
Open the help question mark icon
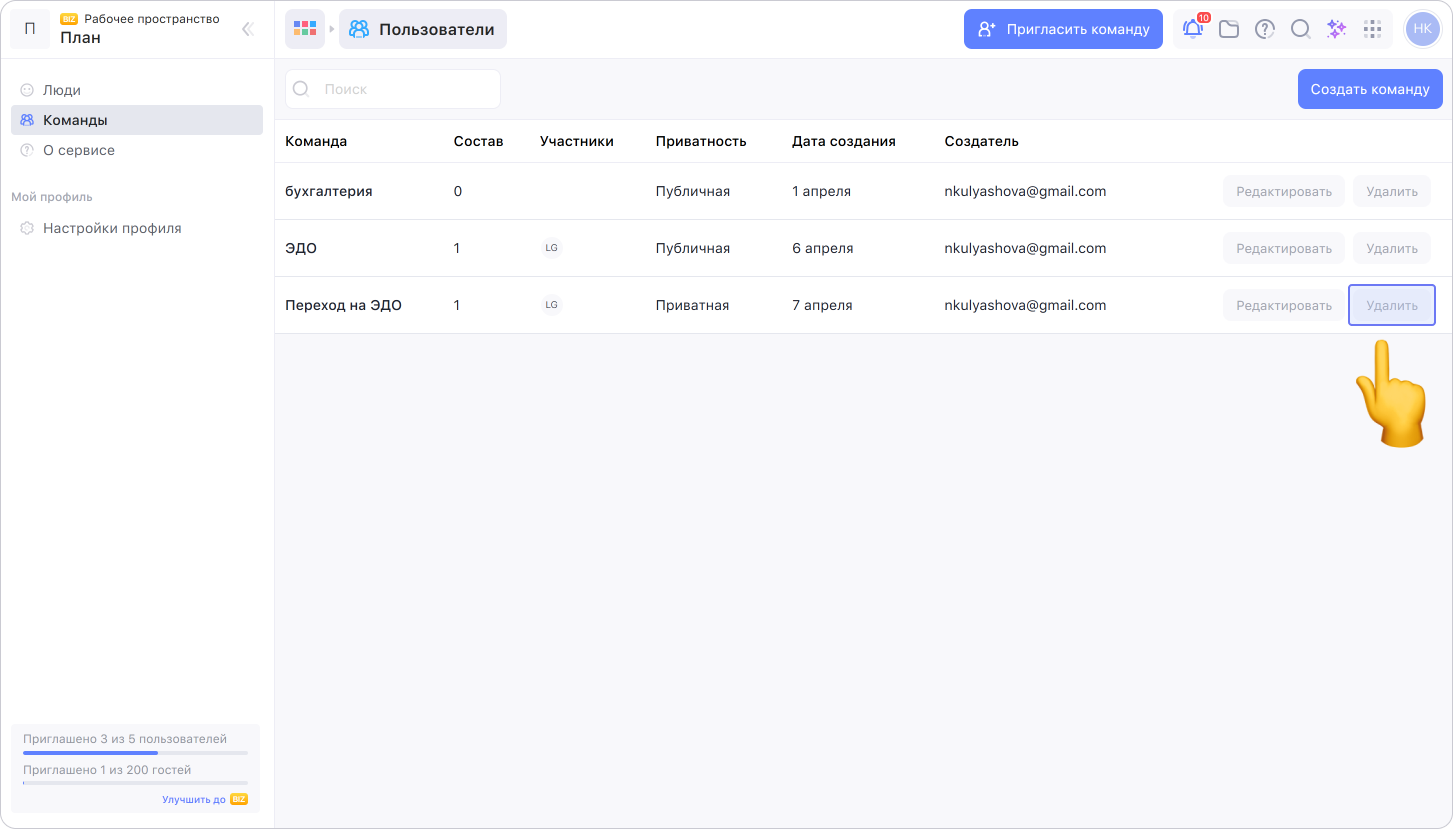pyautogui.click(x=1265, y=29)
